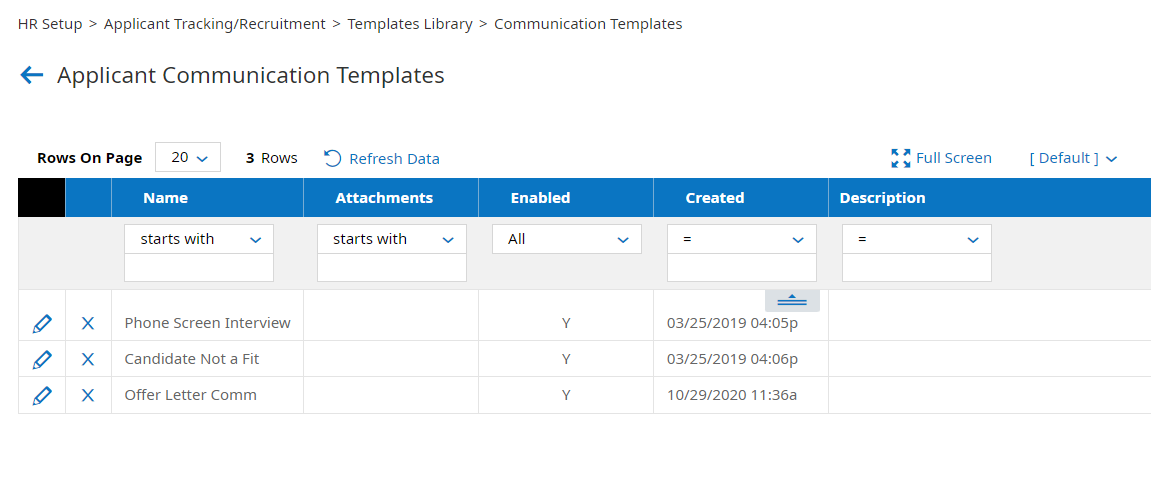Open the Rows On Page dropdown
The width and height of the screenshot is (1151, 502).
point(188,158)
